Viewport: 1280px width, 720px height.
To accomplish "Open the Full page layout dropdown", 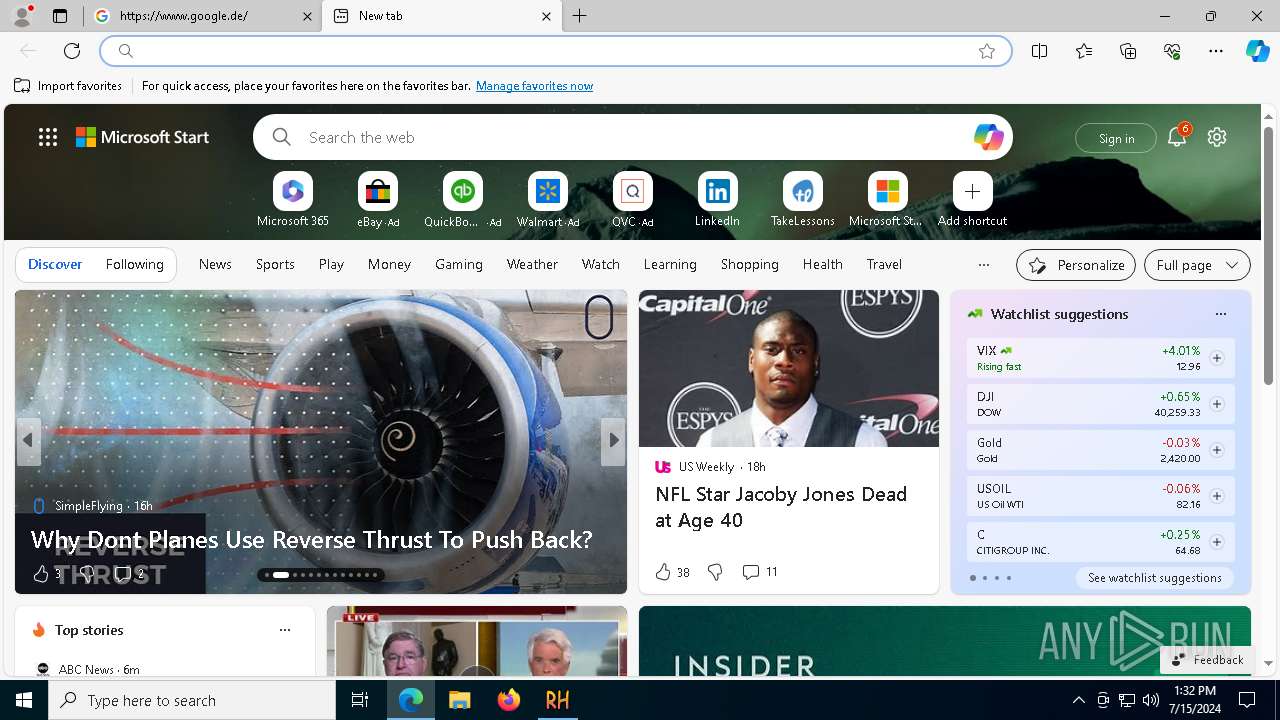I will 1197,265.
